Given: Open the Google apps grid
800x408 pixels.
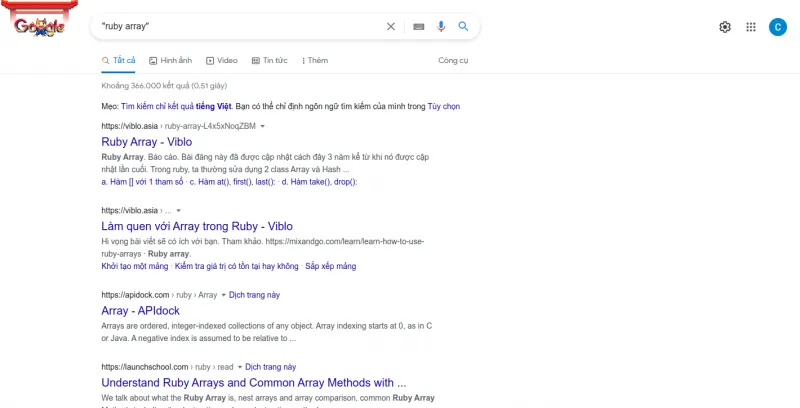Looking at the screenshot, I should click(x=751, y=27).
